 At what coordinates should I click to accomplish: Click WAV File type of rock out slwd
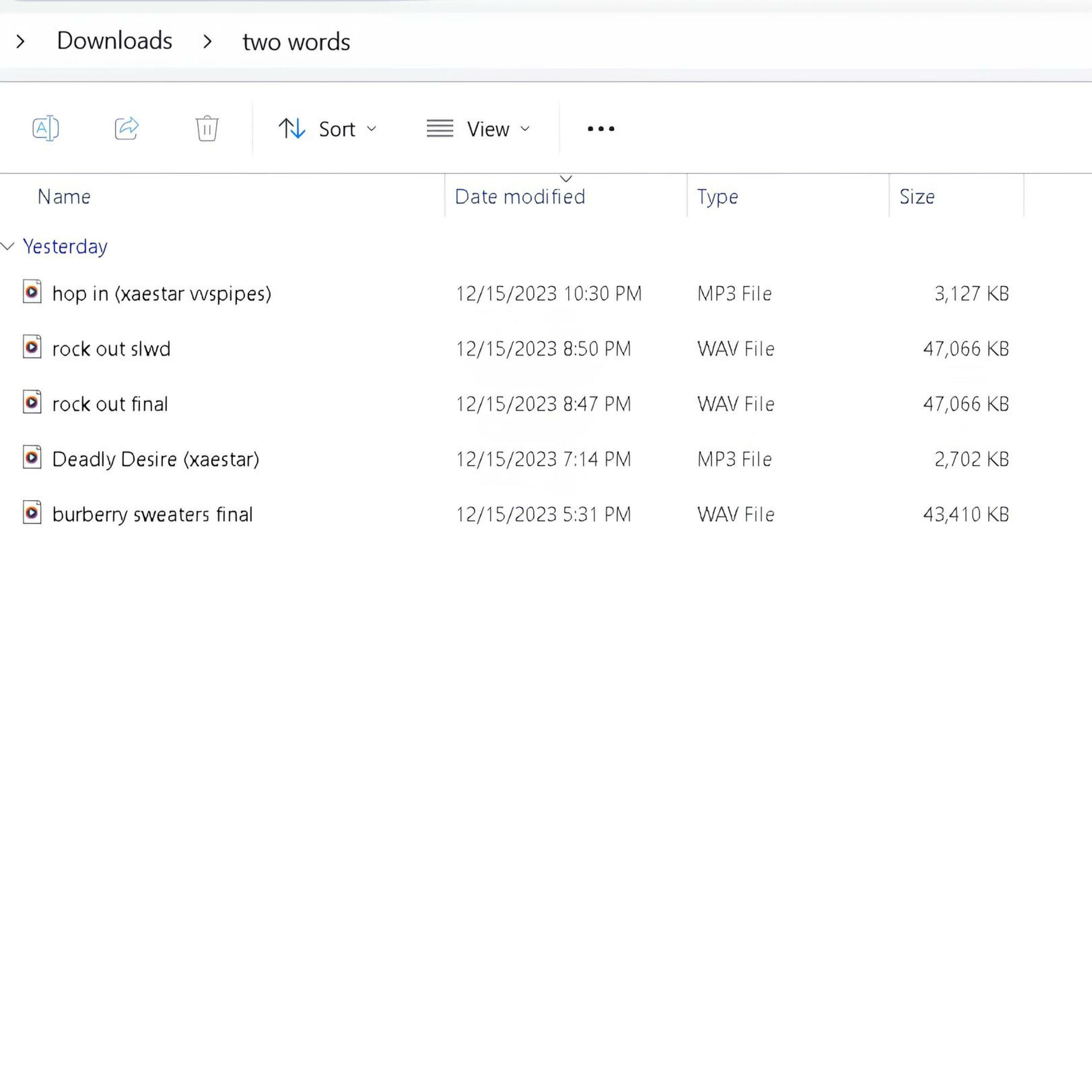[x=735, y=349]
